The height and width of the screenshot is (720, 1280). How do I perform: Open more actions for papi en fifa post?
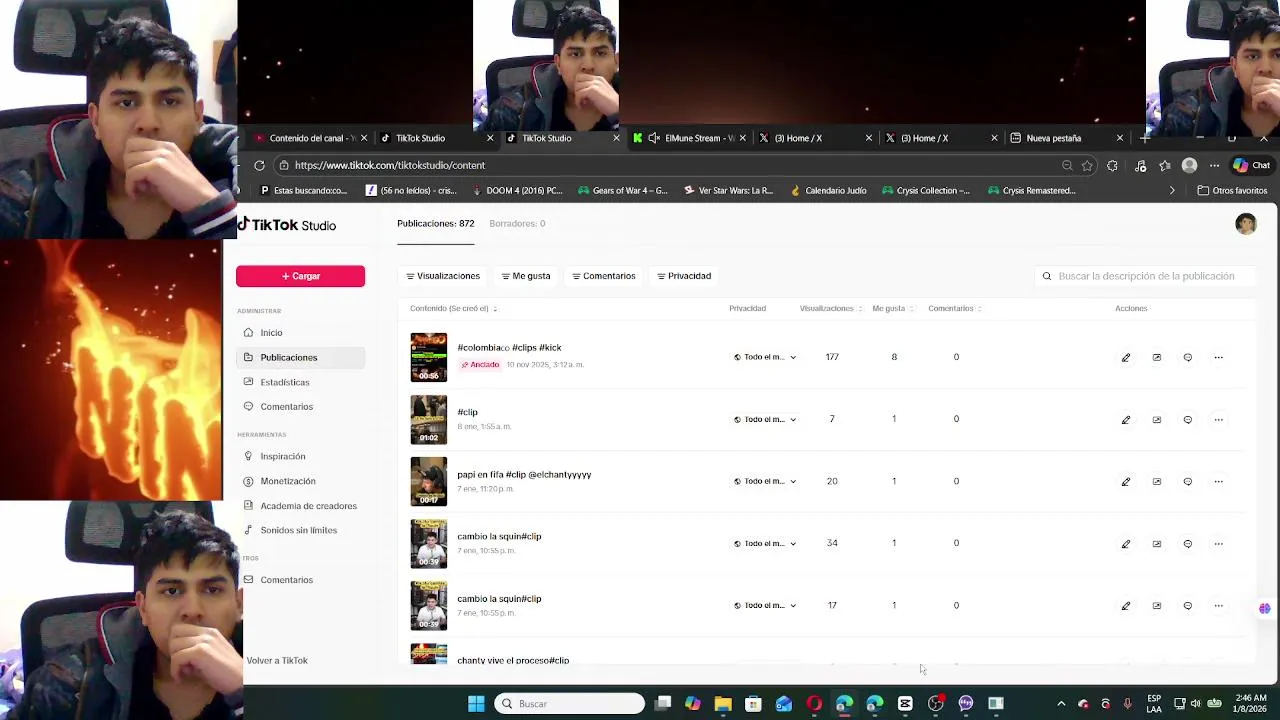[x=1218, y=481]
